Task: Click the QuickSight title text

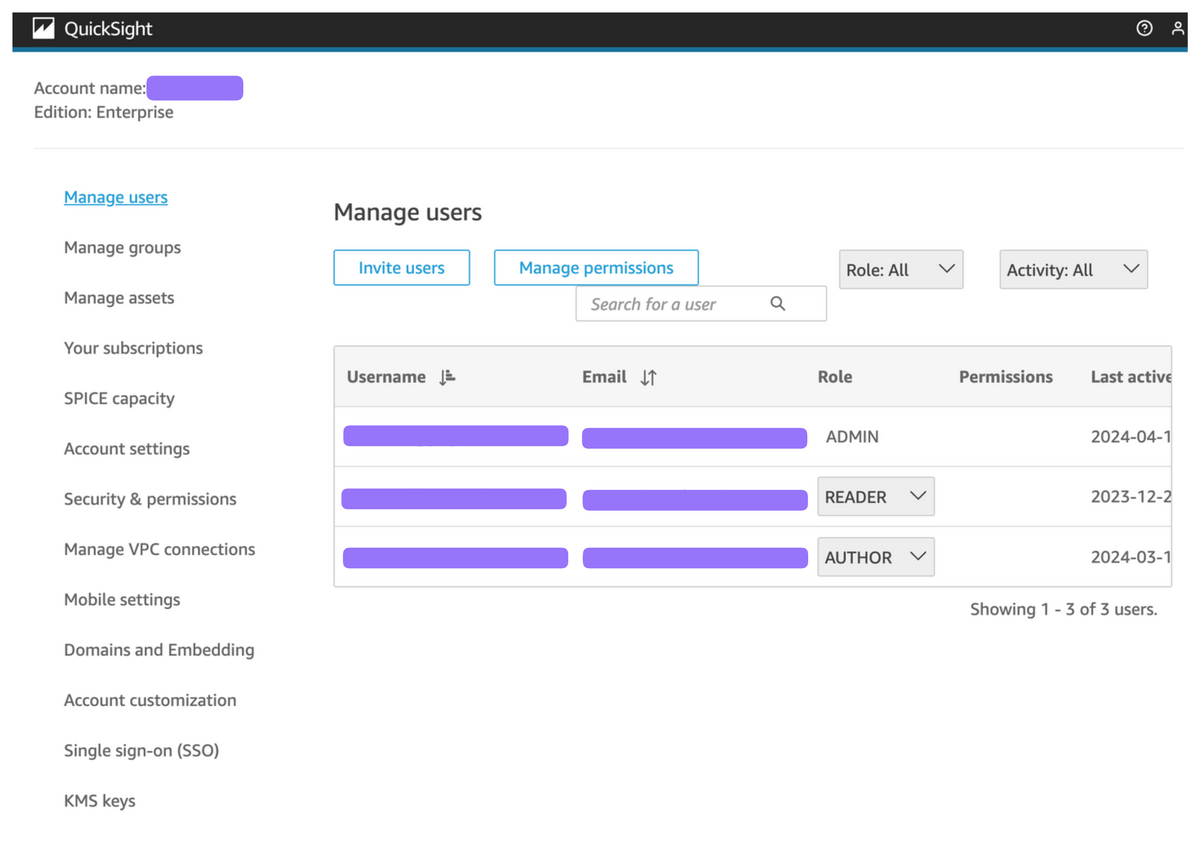Action: [x=108, y=29]
